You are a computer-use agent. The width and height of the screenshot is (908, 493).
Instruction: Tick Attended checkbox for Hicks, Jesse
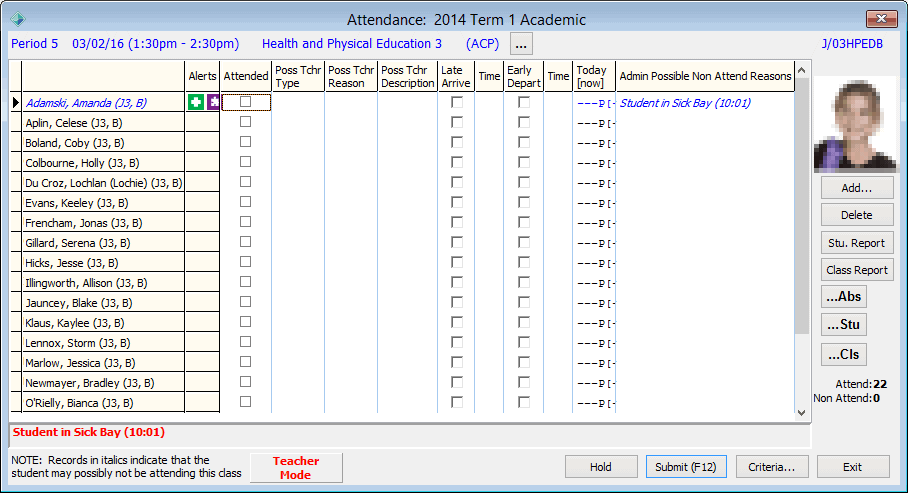pos(246,262)
